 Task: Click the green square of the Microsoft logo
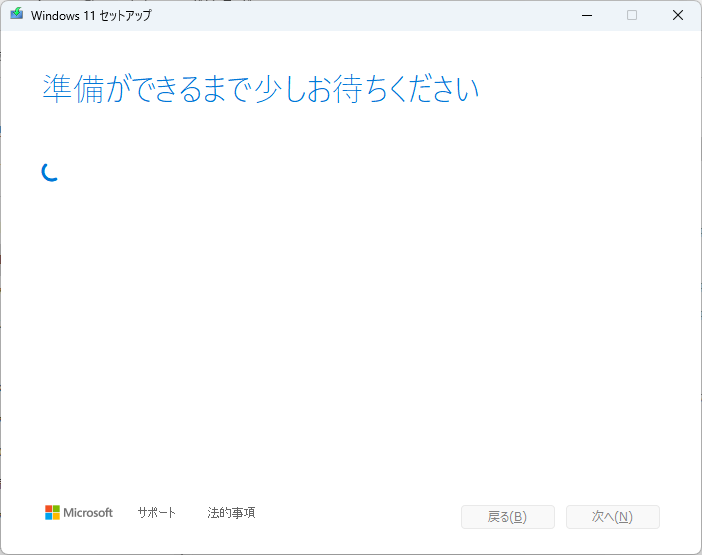pos(56,509)
